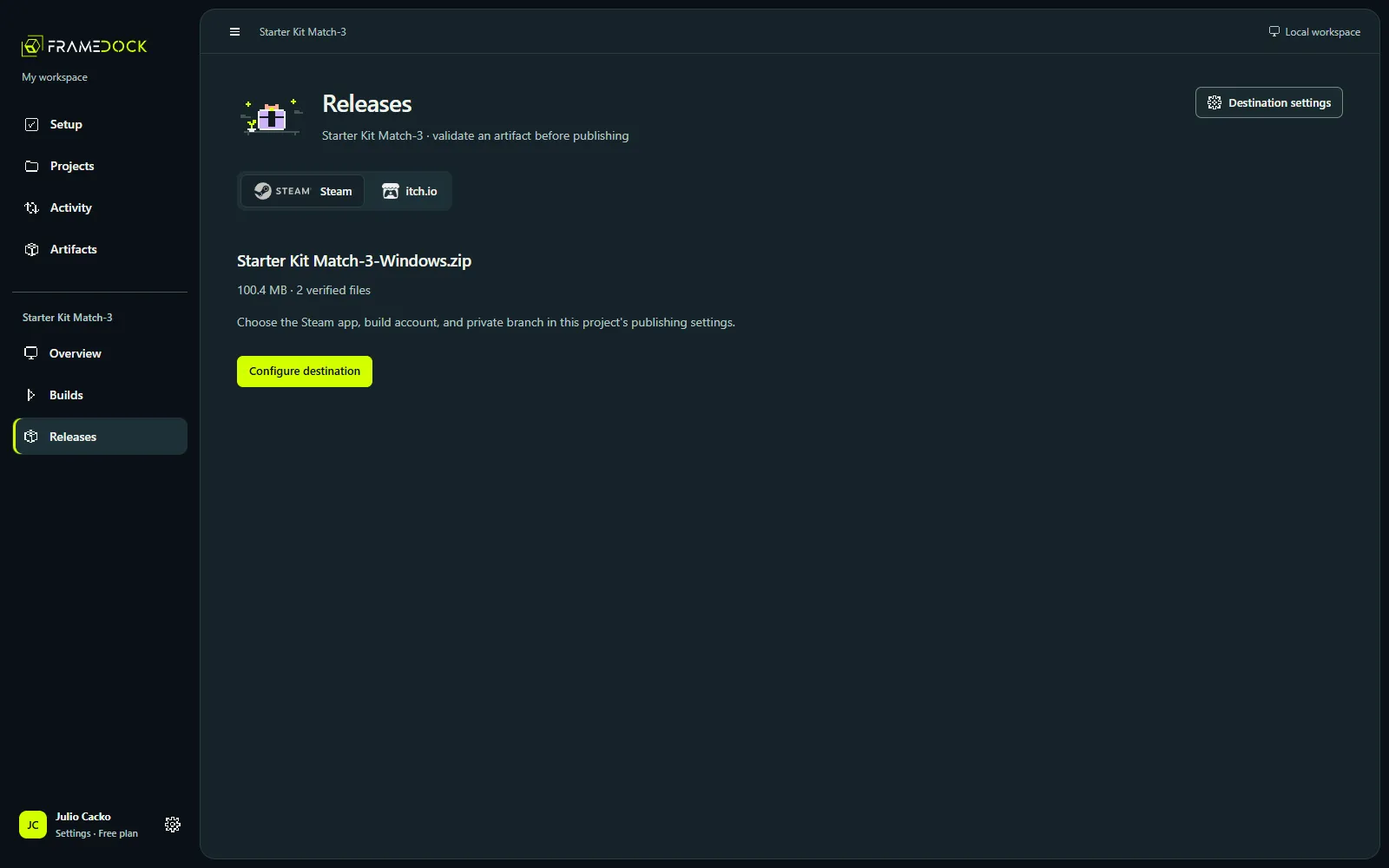This screenshot has height=868, width=1389.
Task: Click the Builds play icon
Action: tap(31, 395)
